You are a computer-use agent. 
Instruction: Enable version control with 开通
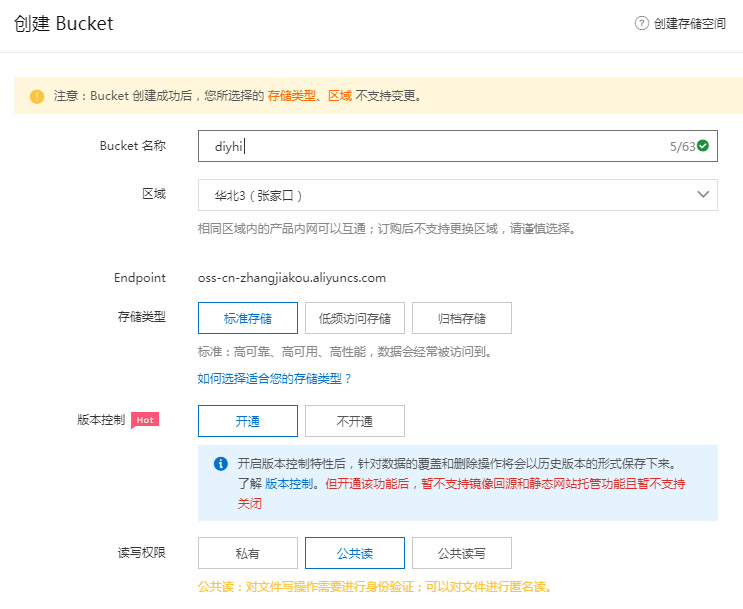(x=248, y=421)
